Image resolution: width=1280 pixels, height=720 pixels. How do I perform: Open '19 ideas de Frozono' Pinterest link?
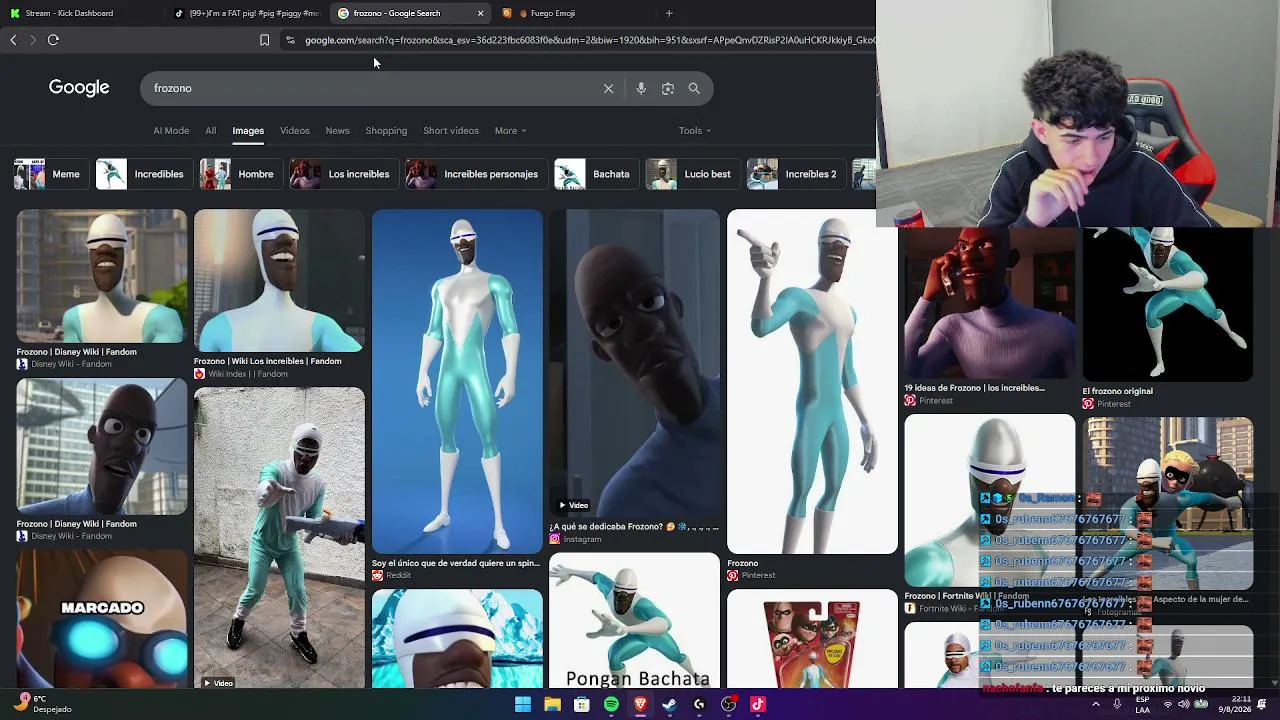(974, 388)
